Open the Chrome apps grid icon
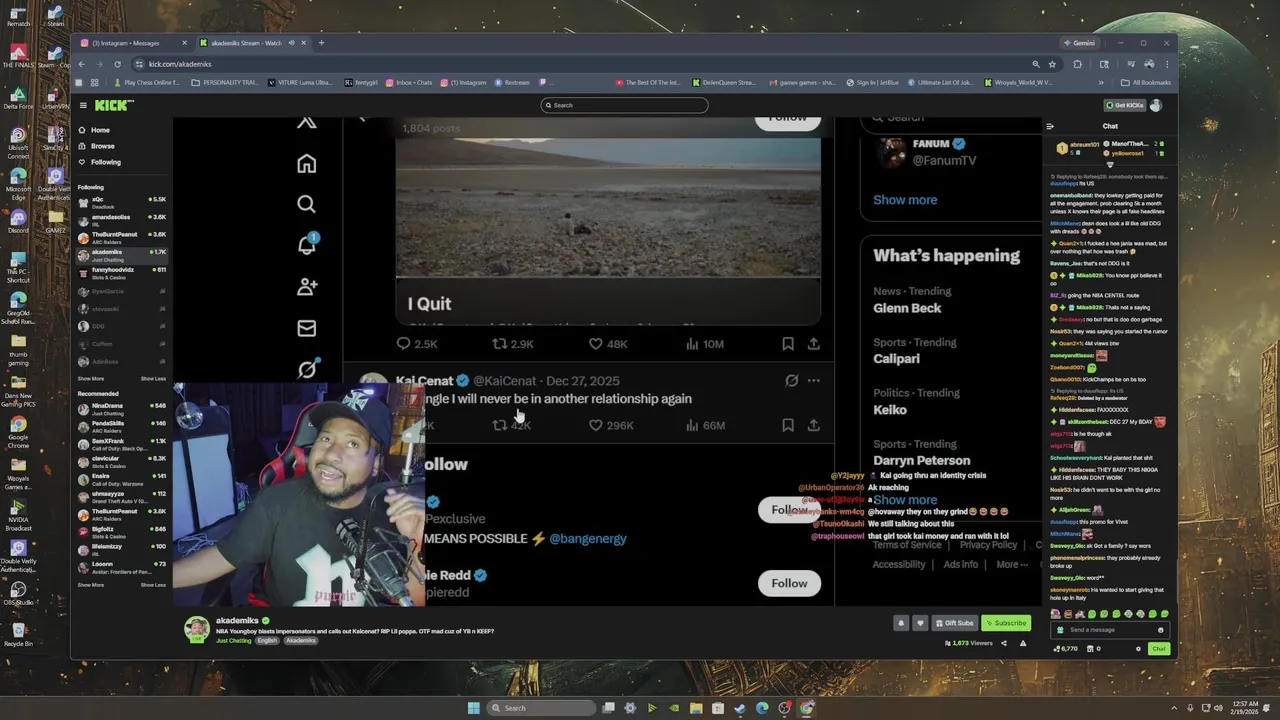The width and height of the screenshot is (1280, 720). pyautogui.click(x=95, y=83)
